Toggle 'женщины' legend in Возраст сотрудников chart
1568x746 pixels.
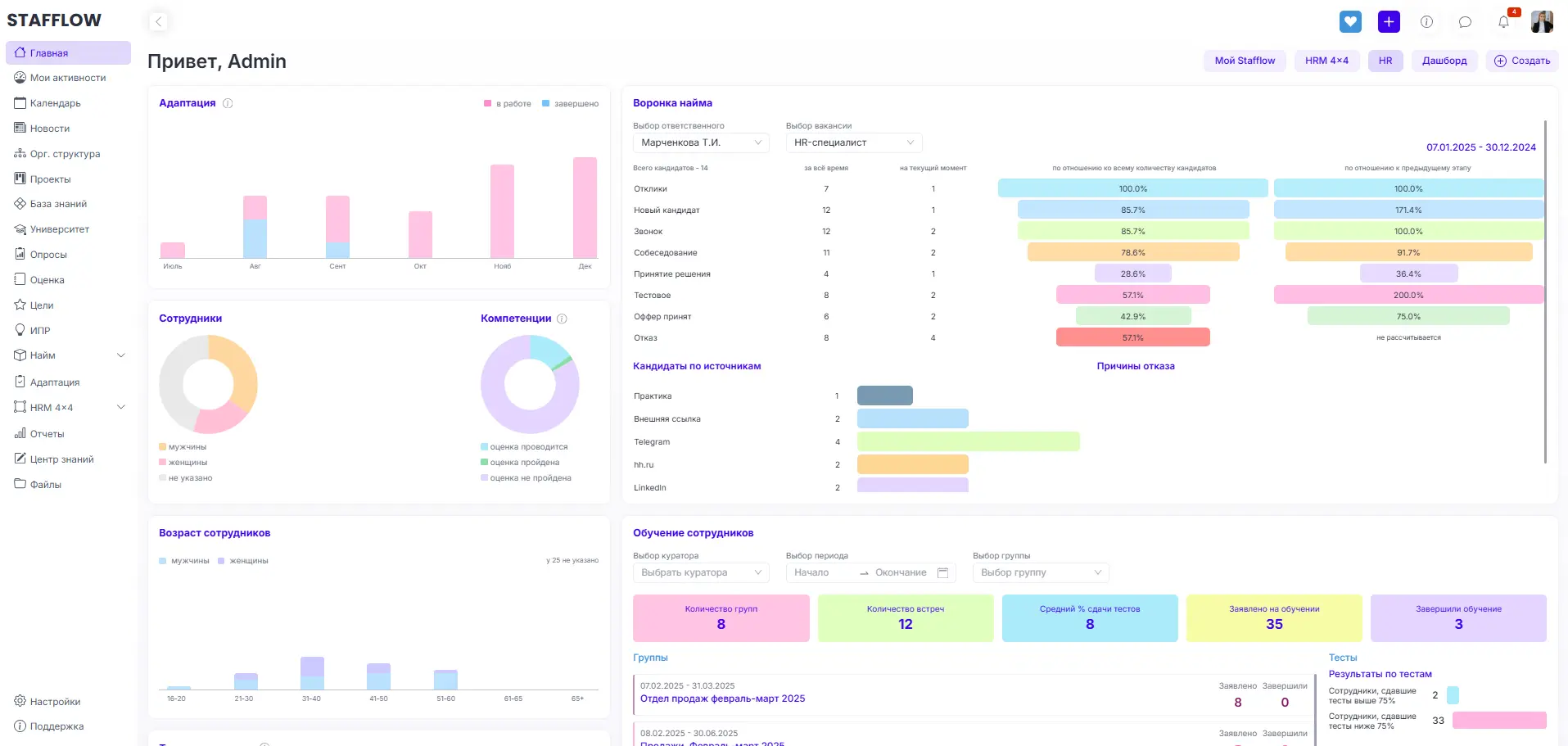pyautogui.click(x=243, y=561)
